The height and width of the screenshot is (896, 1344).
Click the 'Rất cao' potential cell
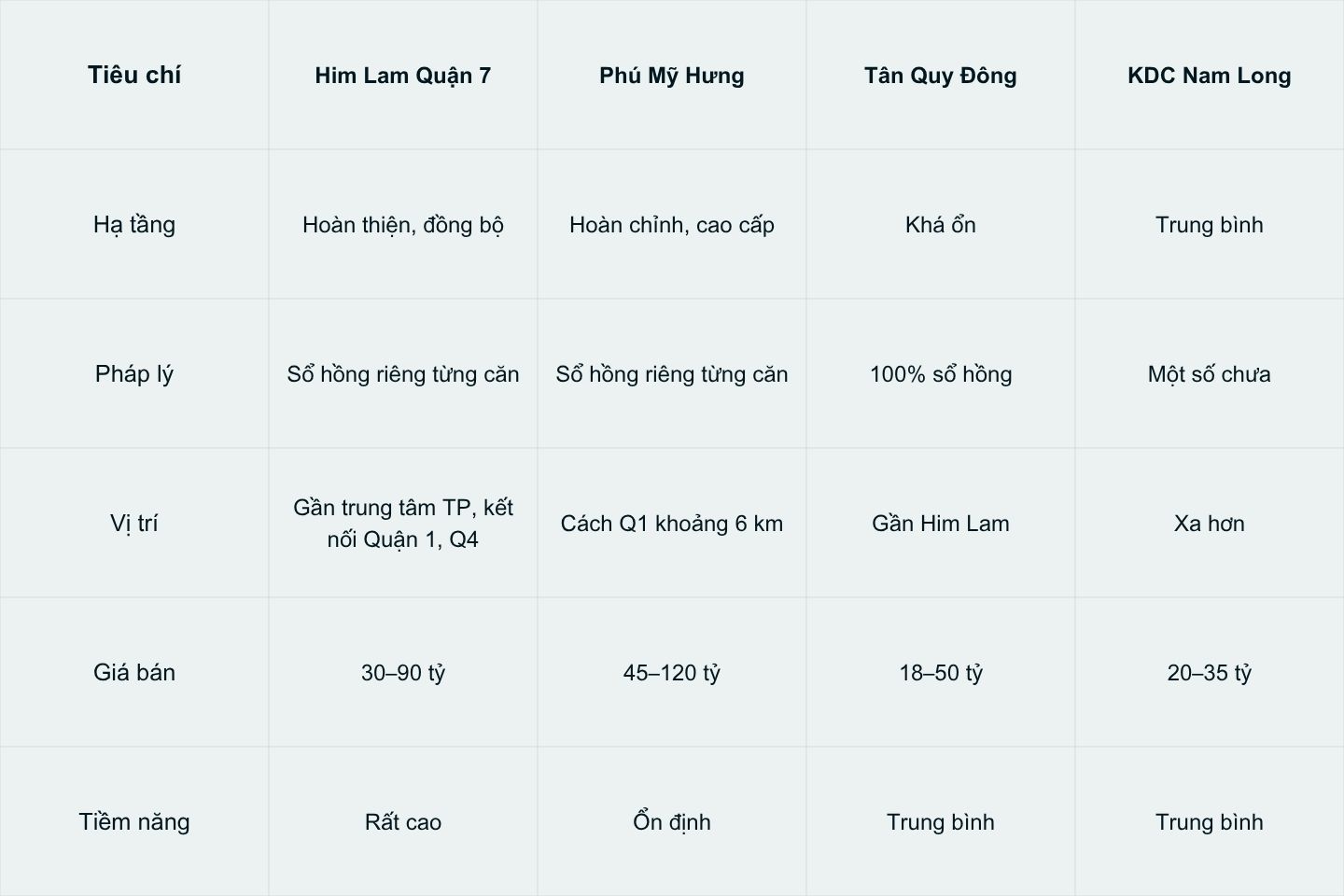[x=403, y=822]
